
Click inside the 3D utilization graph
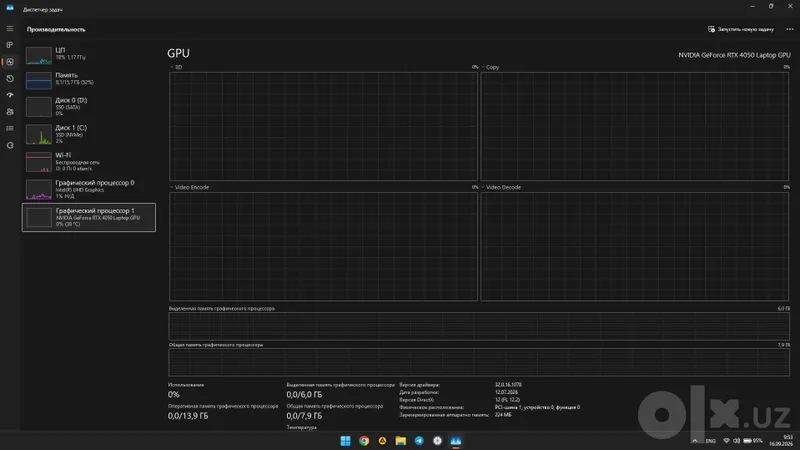(323, 126)
